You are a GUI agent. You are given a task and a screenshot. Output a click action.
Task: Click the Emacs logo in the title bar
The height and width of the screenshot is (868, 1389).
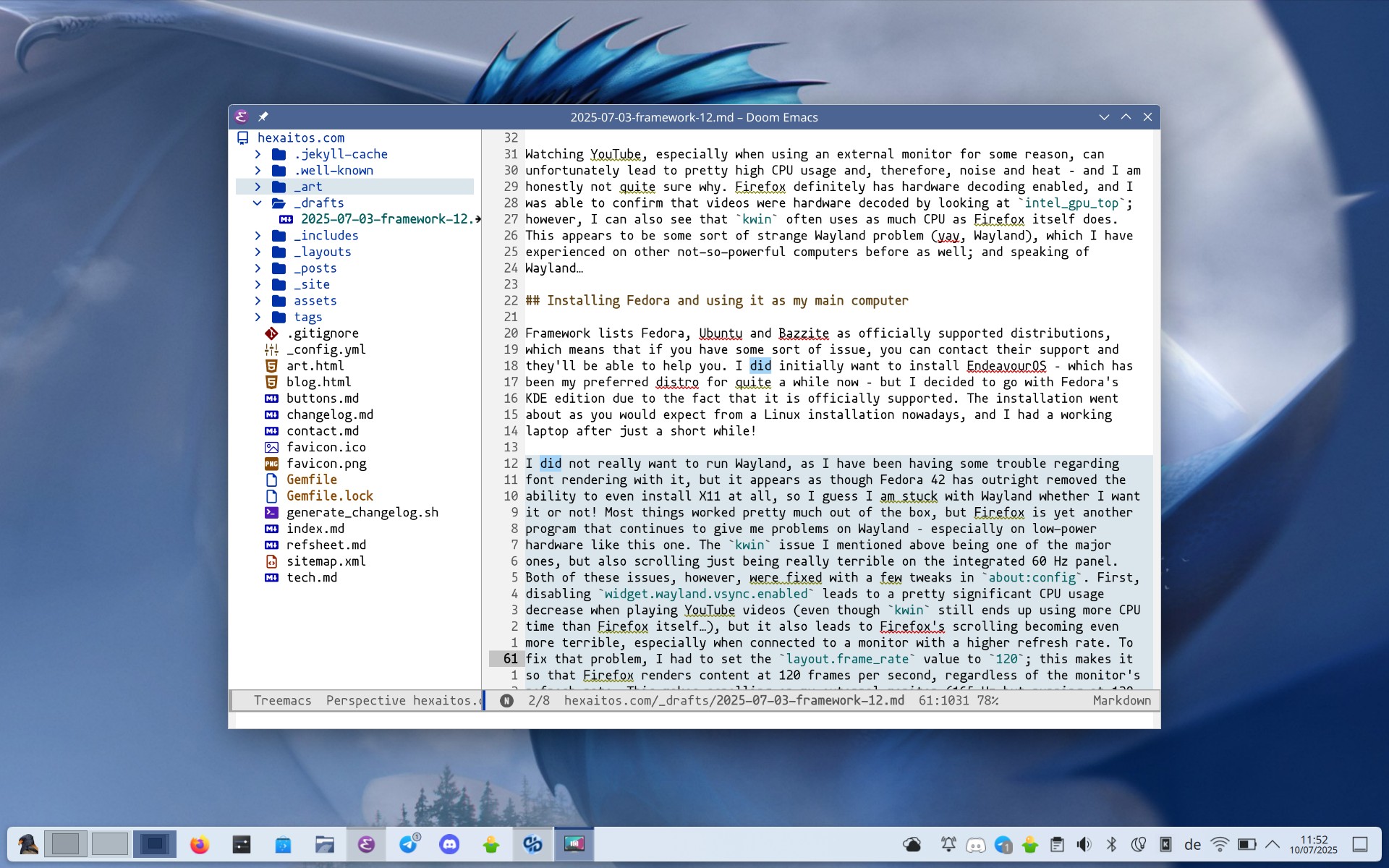242,116
